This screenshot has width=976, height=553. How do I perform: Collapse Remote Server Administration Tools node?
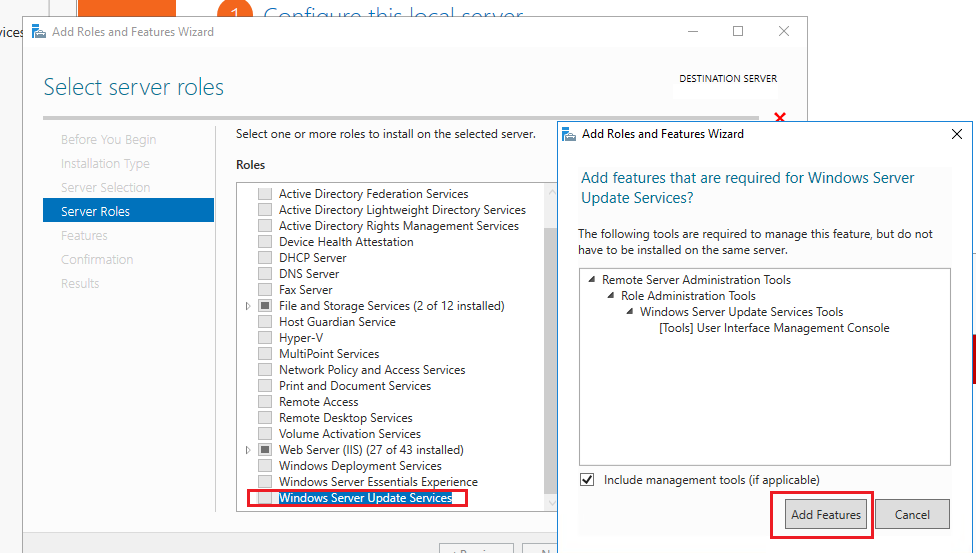coord(592,280)
